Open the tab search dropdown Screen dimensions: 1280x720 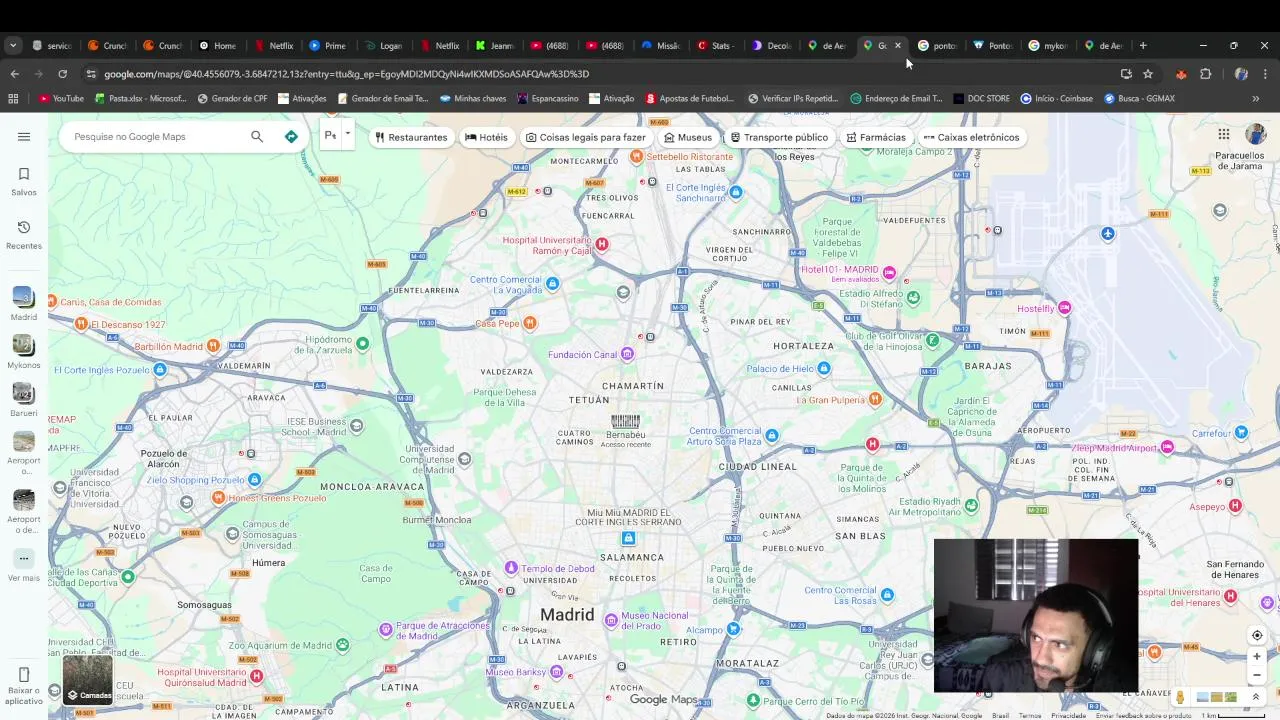[x=13, y=45]
